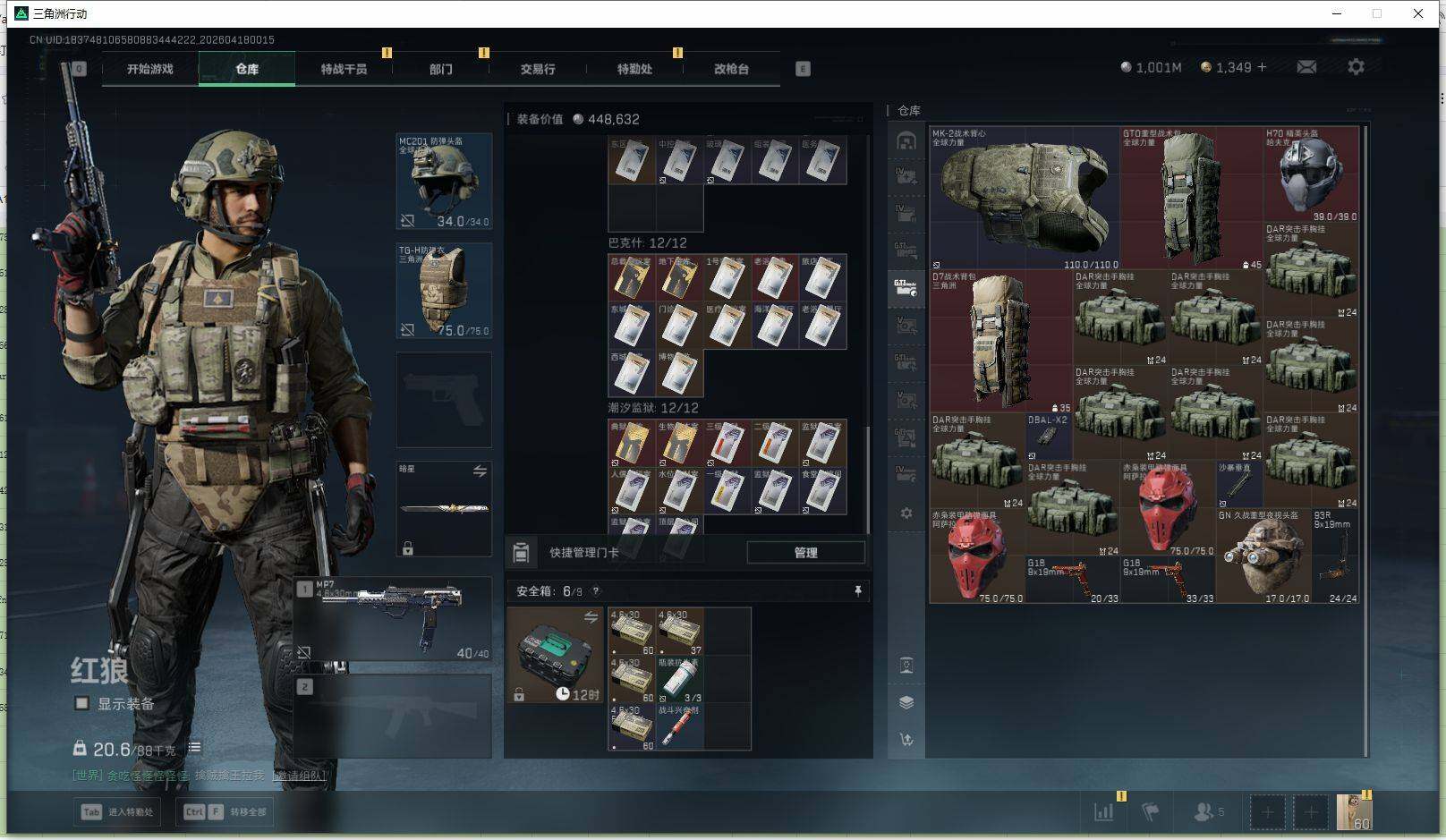Open the flag icon in bottom bar
The image size is (1446, 840).
[1151, 812]
